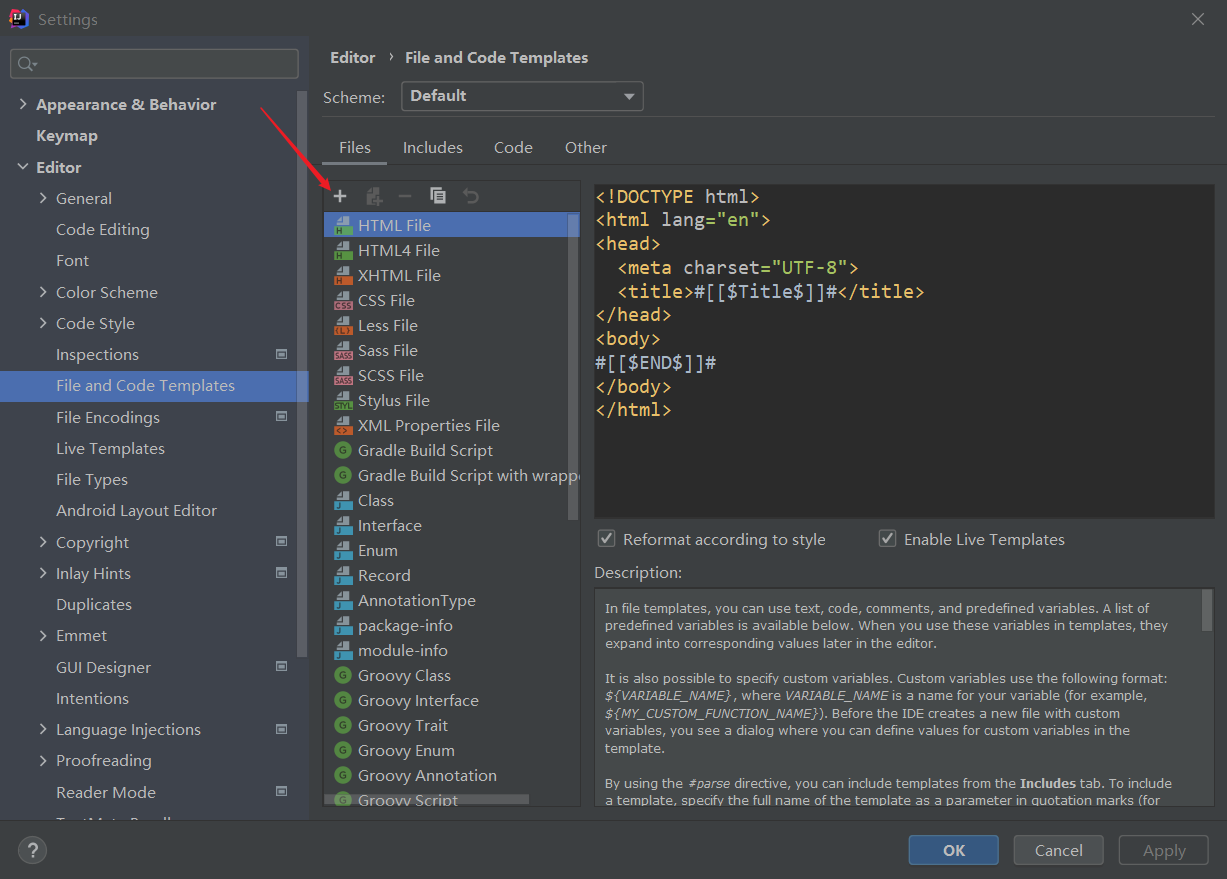
Task: Click the Copy Template toolbar icon
Action: 438,196
